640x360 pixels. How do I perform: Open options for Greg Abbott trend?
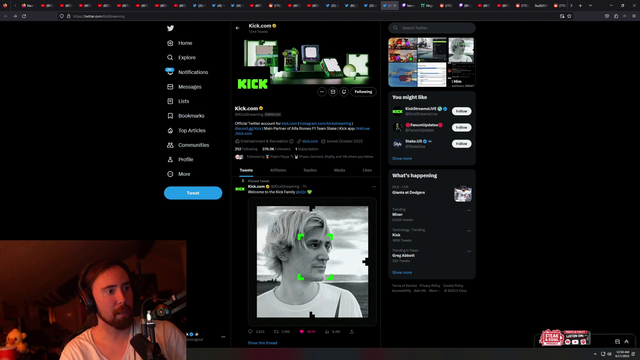[x=469, y=251]
